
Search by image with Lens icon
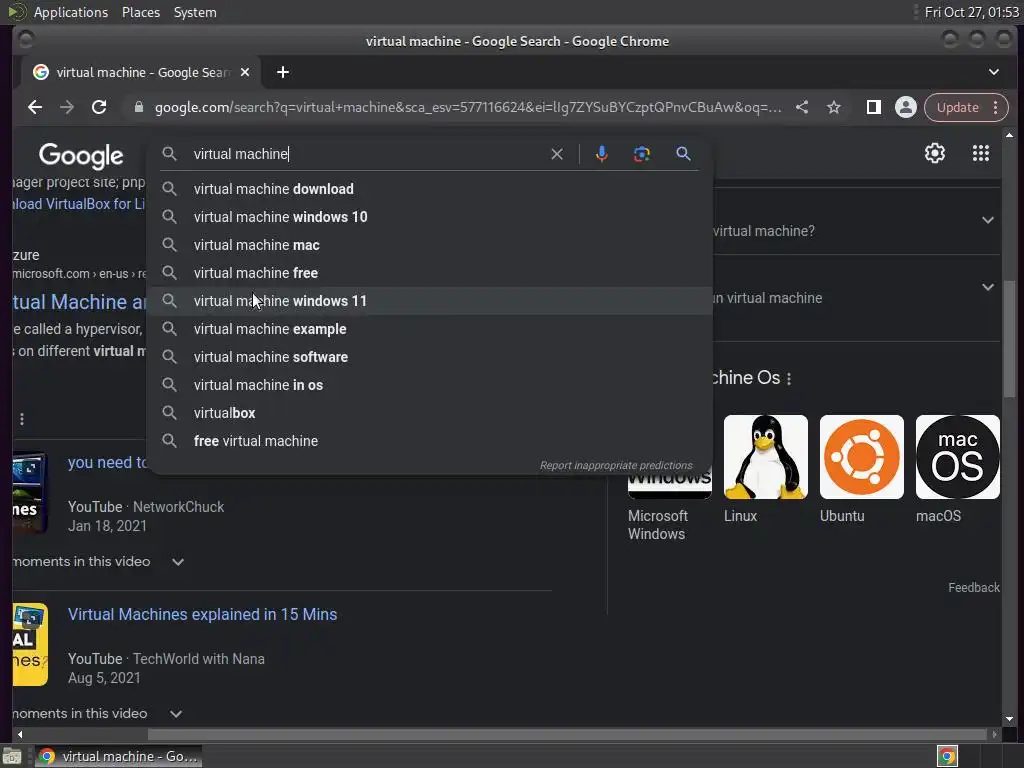[641, 154]
